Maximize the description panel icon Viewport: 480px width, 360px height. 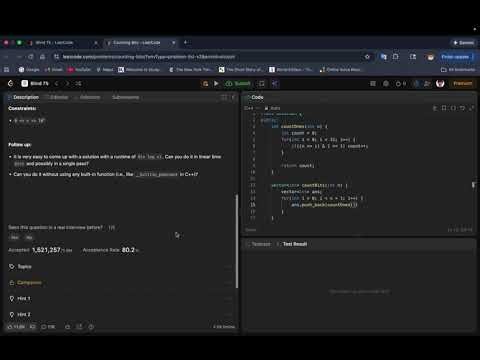(224, 97)
